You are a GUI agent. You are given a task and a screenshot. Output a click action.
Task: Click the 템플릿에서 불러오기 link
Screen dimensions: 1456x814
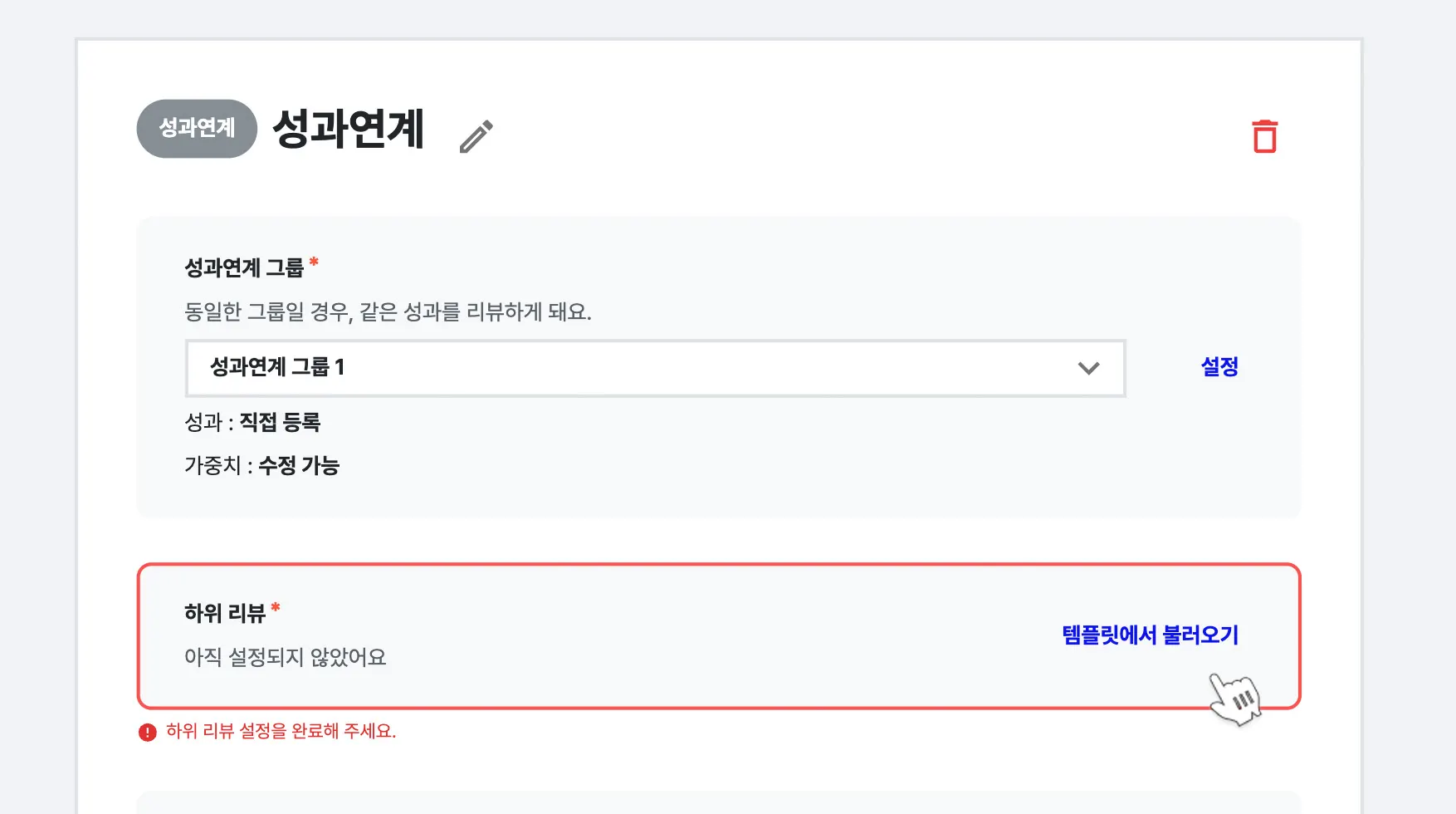coord(1150,635)
